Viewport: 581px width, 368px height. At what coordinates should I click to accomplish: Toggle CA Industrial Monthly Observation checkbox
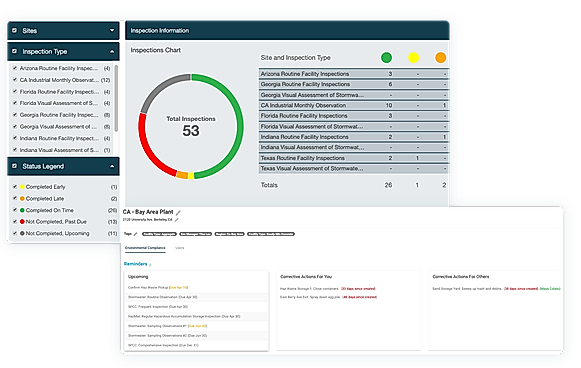click(x=15, y=80)
